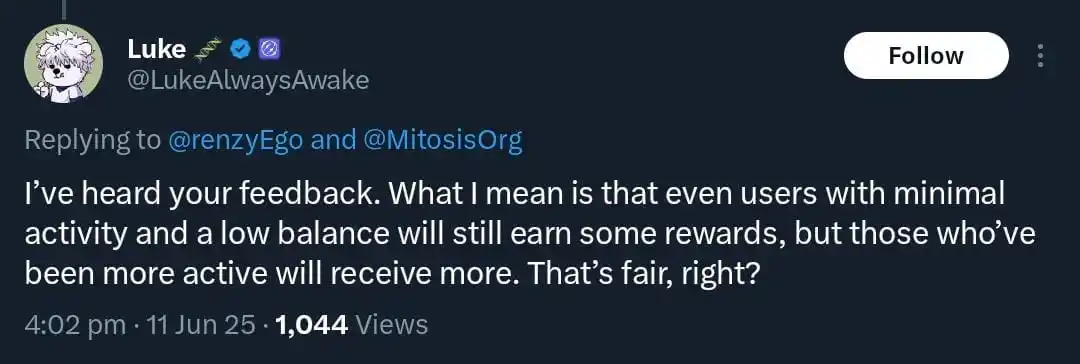Click the blue verified checkmark badge
The height and width of the screenshot is (364, 1080).
[x=240, y=48]
